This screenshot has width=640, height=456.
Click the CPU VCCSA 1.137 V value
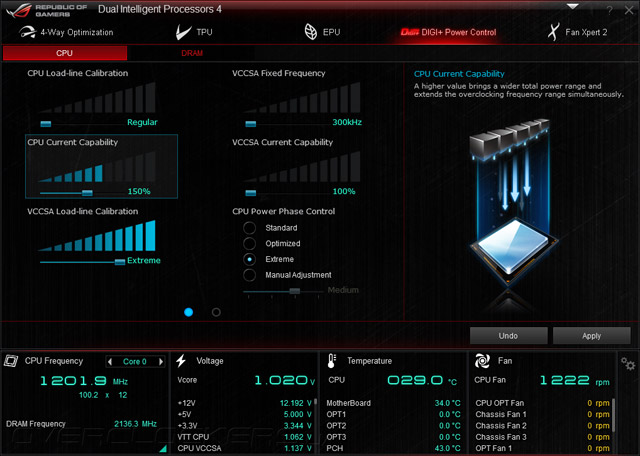point(298,448)
